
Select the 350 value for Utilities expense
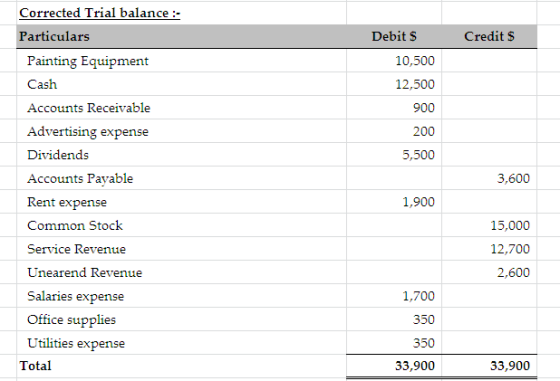pyautogui.click(x=424, y=344)
